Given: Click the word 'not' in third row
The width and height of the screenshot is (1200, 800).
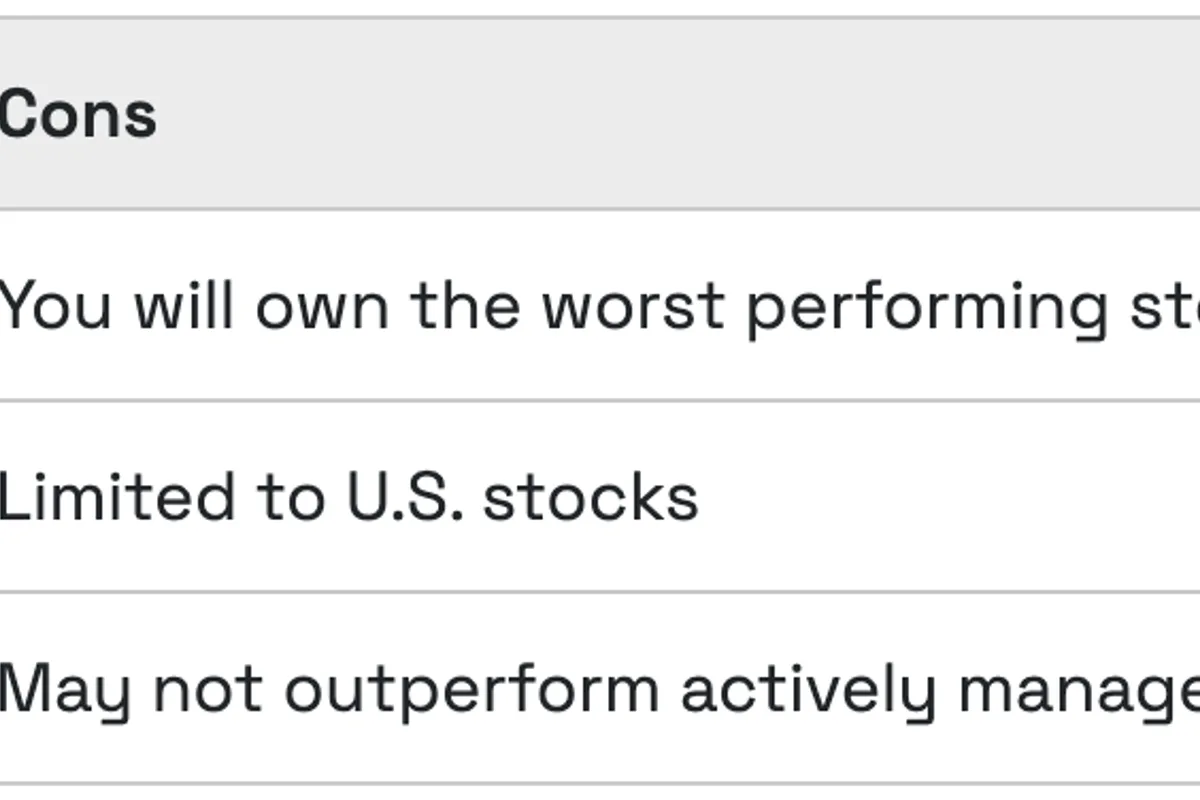Looking at the screenshot, I should tap(206, 689).
